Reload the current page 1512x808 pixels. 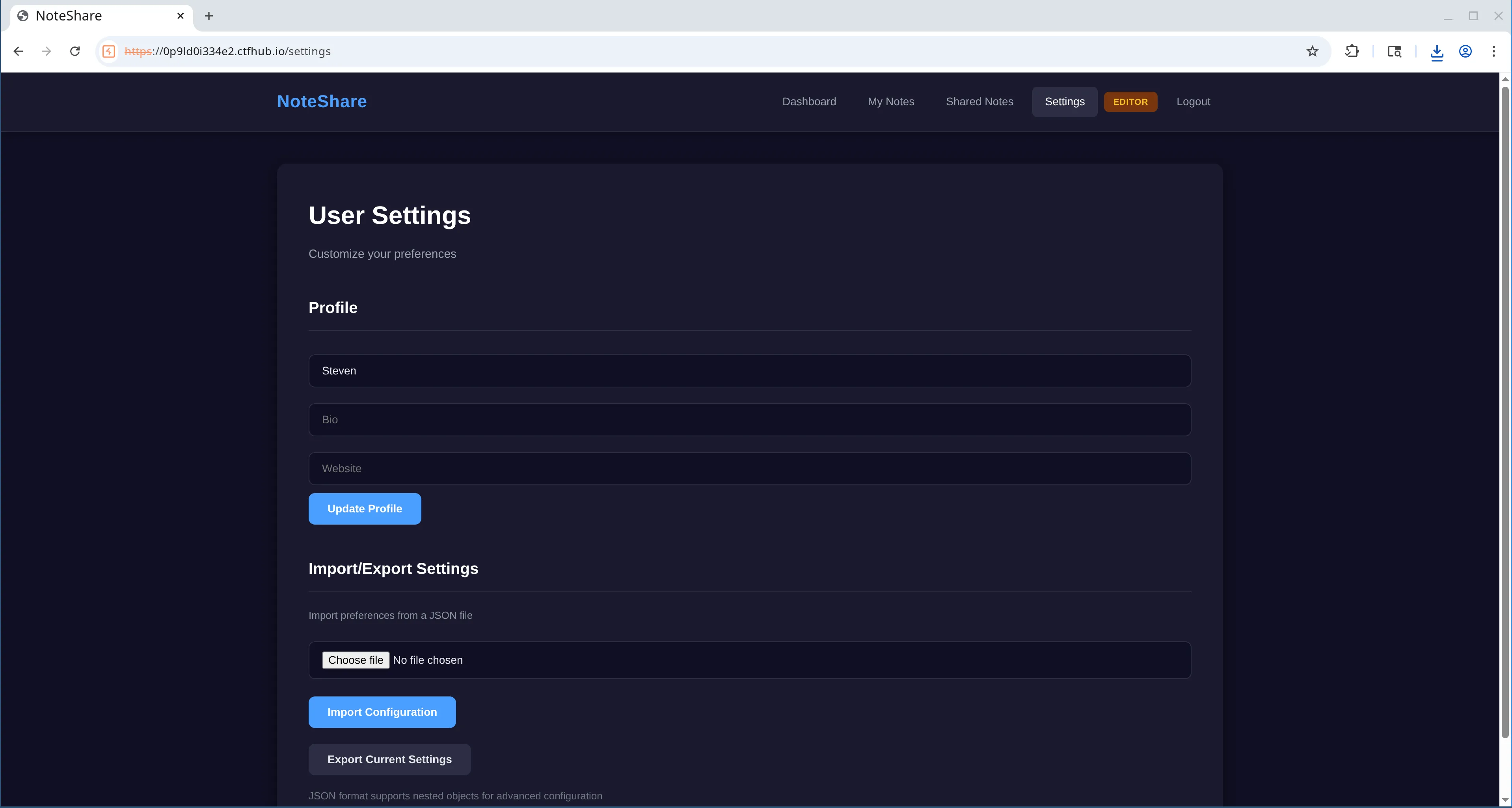point(74,51)
